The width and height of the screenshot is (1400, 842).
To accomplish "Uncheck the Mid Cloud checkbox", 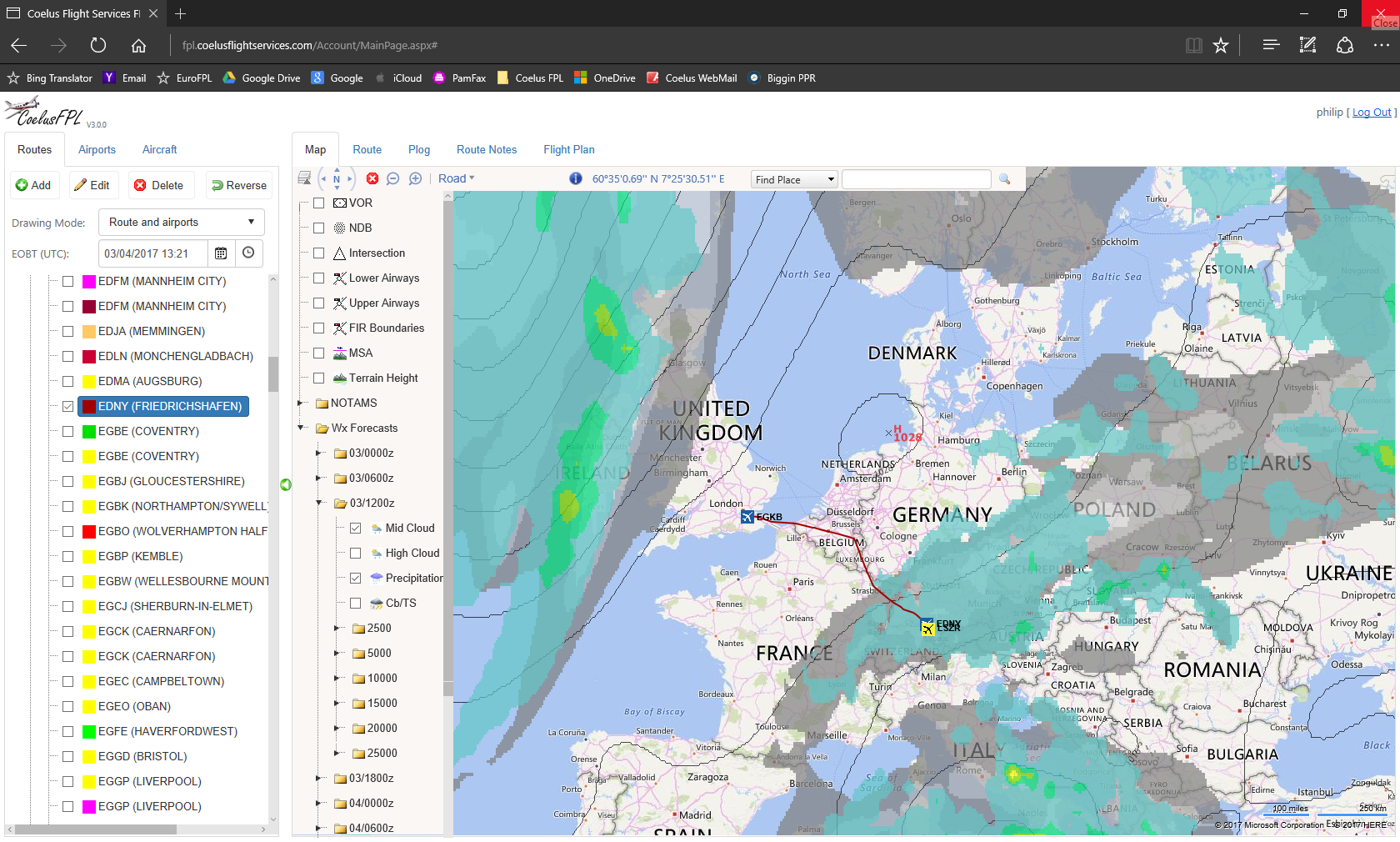I will [x=355, y=528].
